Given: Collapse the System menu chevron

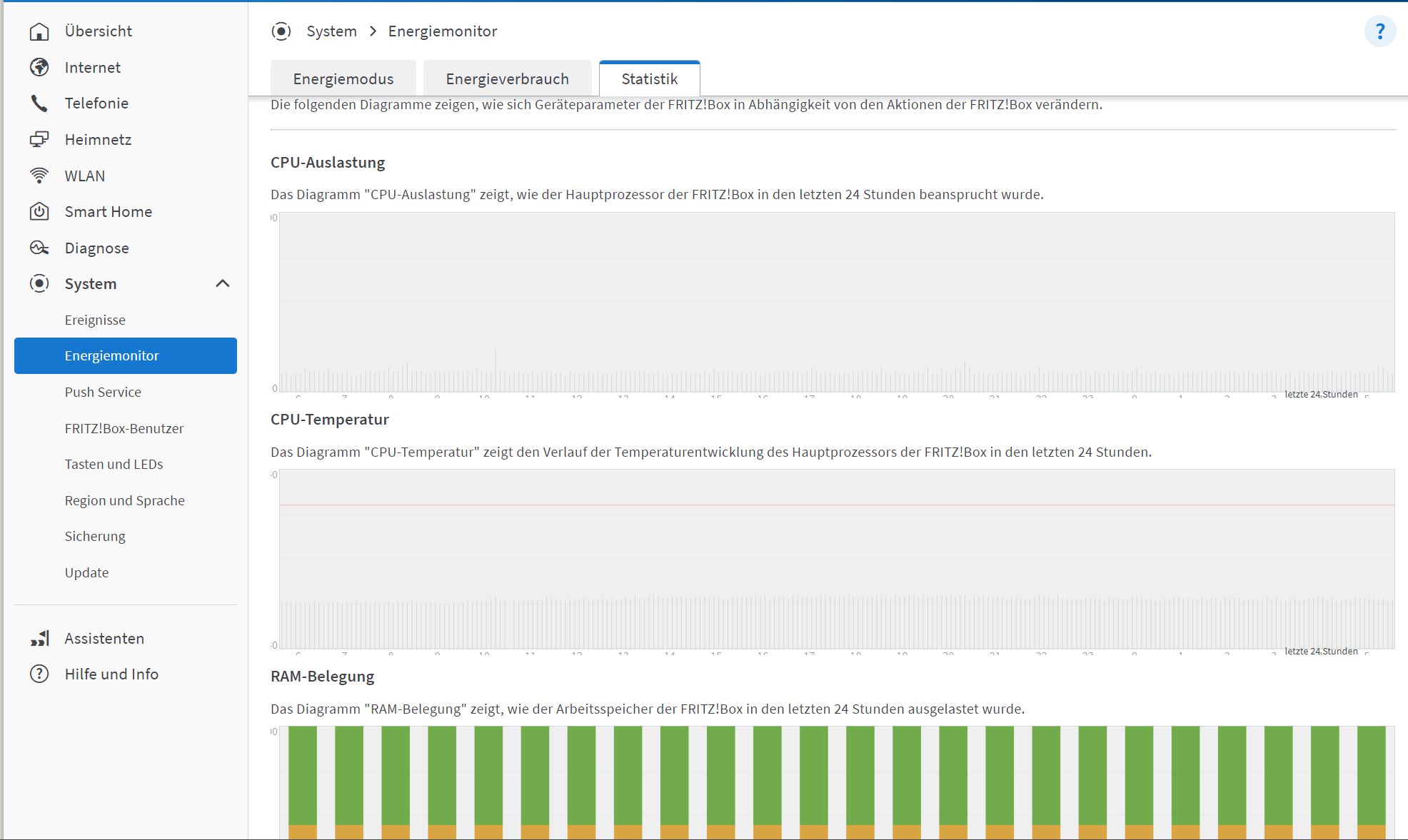Looking at the screenshot, I should (x=223, y=284).
